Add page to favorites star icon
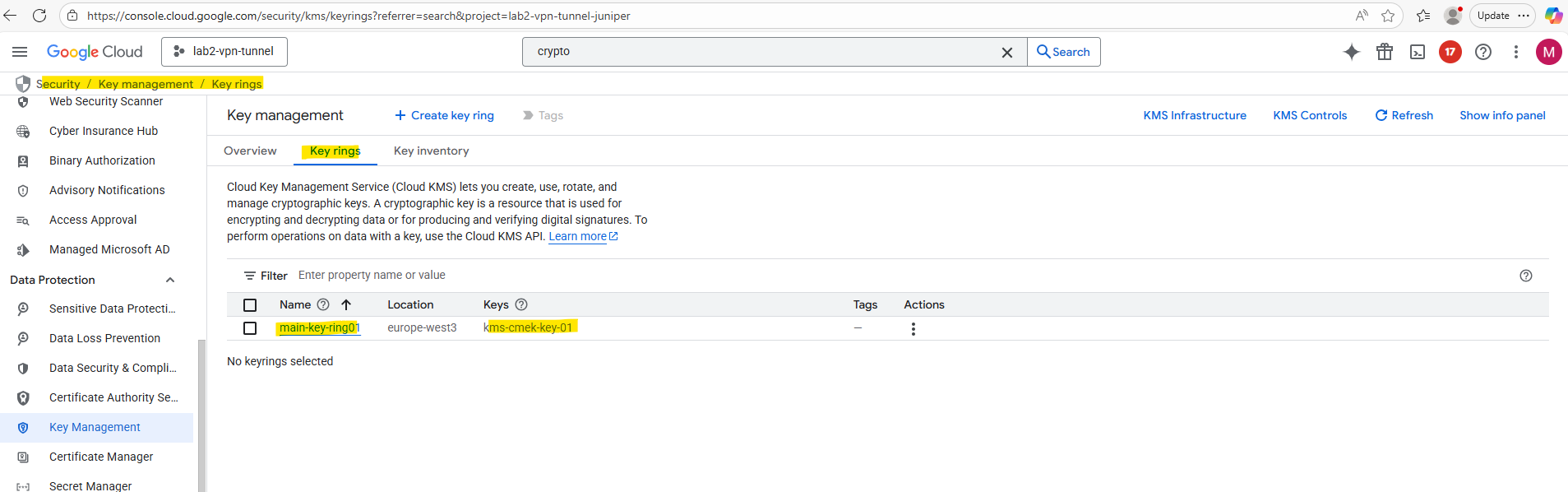1568x492 pixels. click(1388, 16)
